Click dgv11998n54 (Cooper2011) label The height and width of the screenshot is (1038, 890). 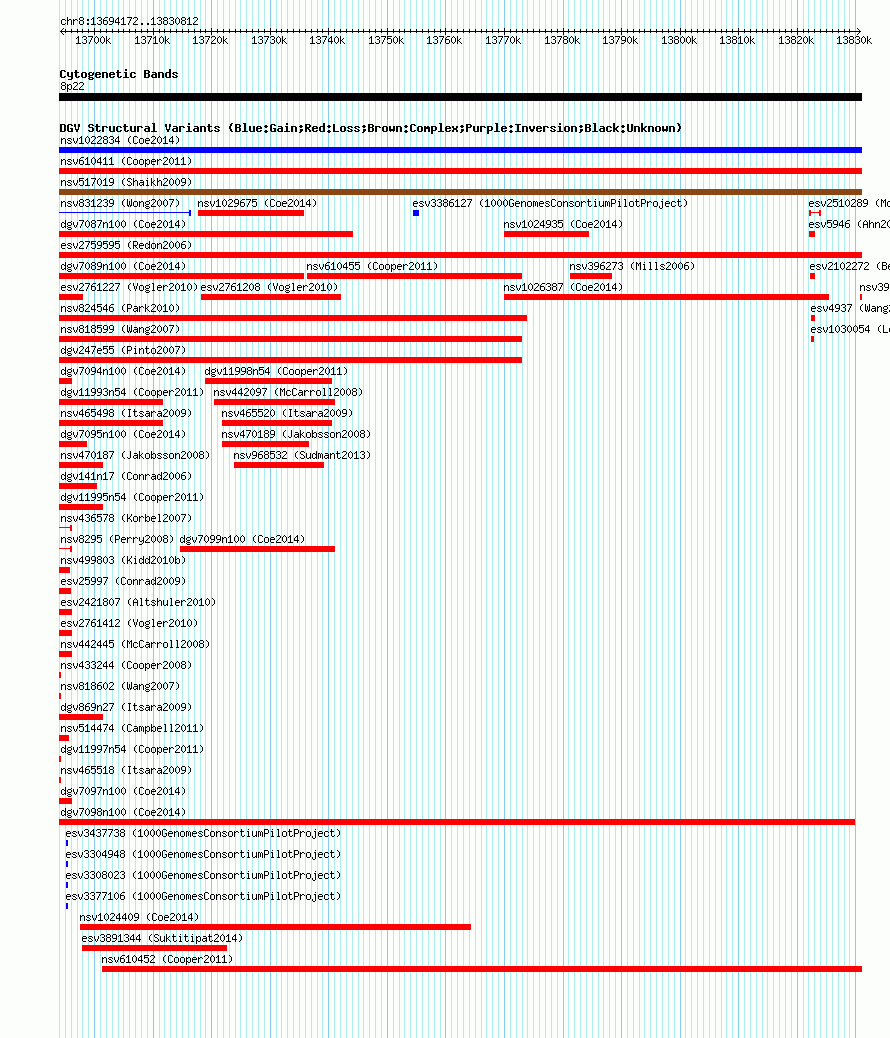point(276,371)
